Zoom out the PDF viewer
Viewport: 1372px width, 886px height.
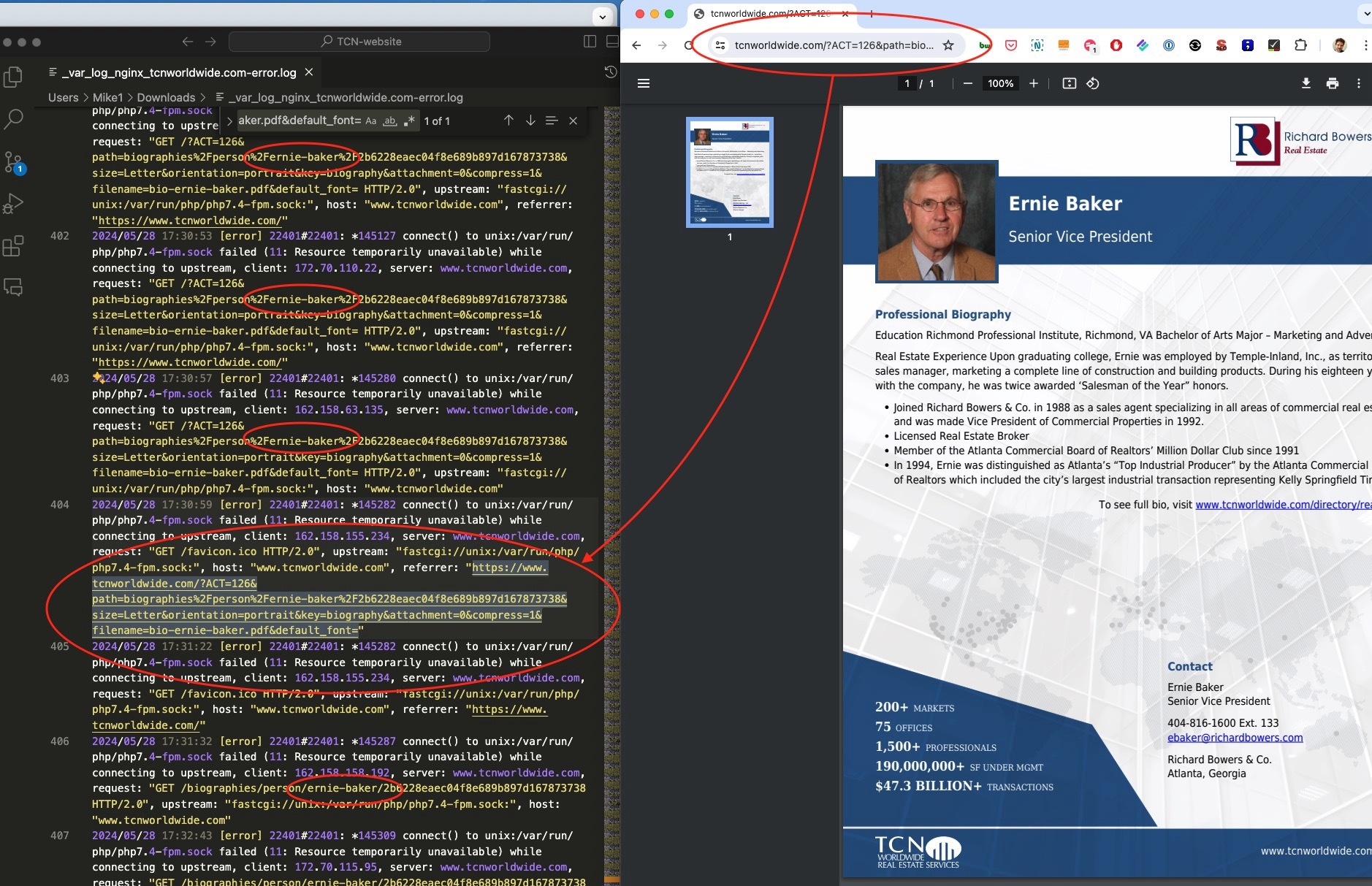[x=968, y=83]
